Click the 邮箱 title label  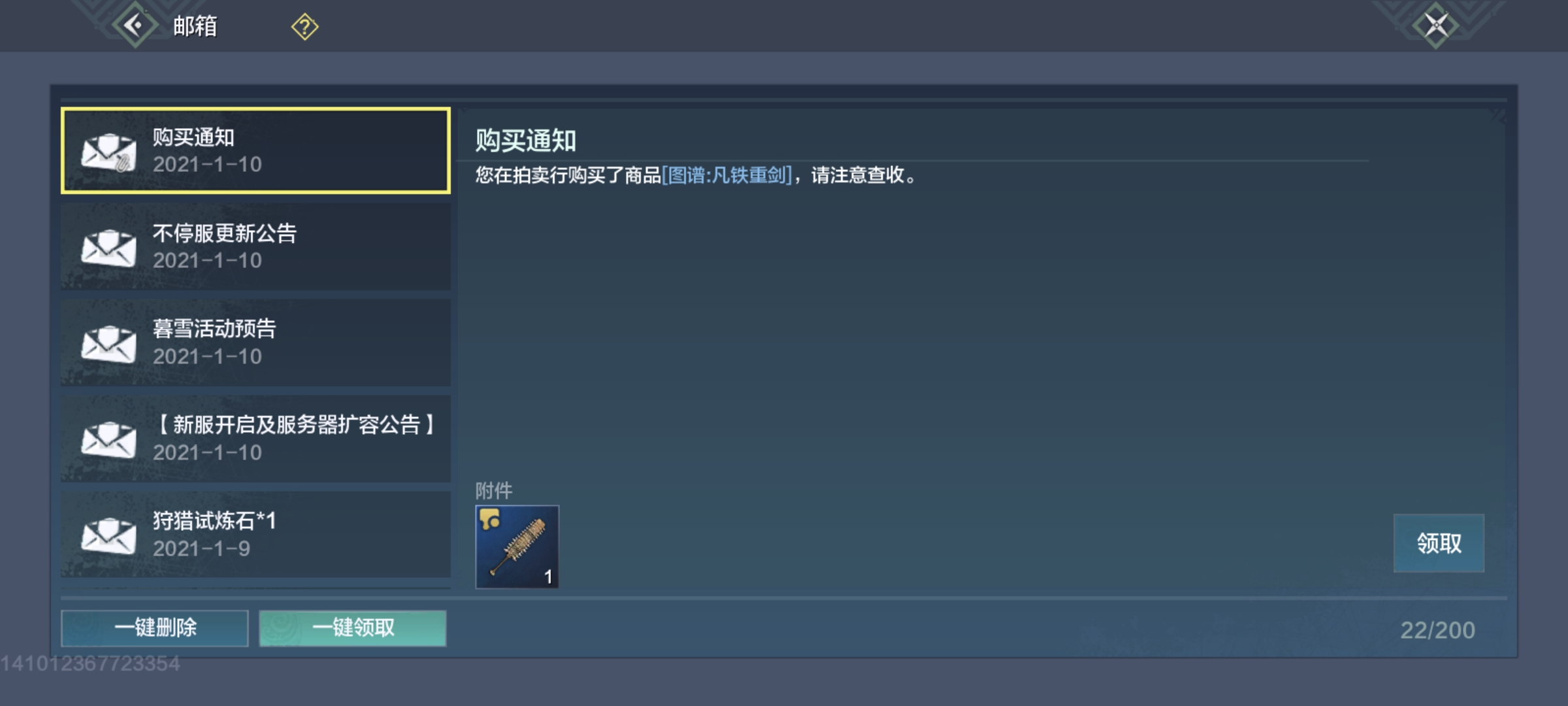coord(195,27)
